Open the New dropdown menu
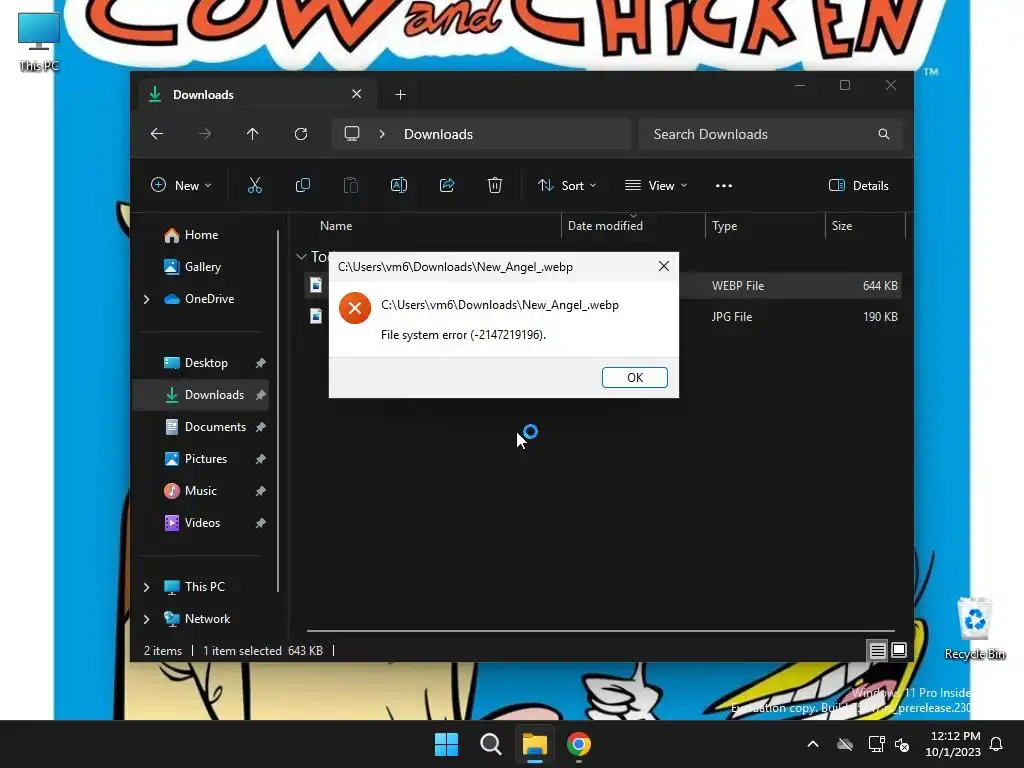The width and height of the screenshot is (1024, 768). [x=181, y=185]
